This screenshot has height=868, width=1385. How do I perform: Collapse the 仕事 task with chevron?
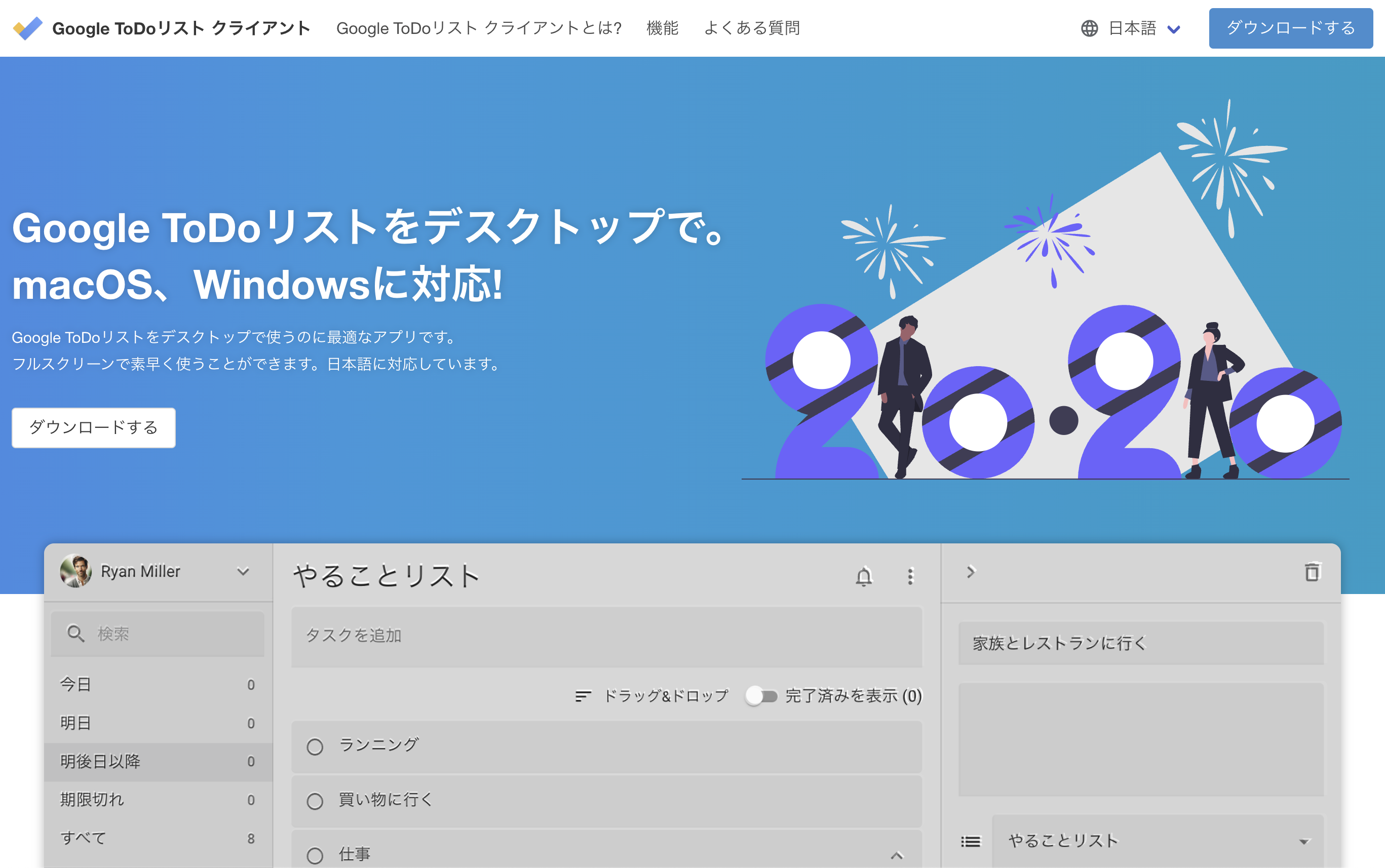[x=897, y=855]
